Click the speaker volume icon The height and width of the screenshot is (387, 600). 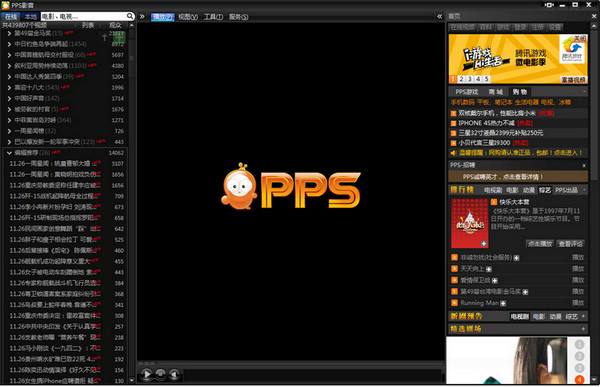(x=174, y=374)
